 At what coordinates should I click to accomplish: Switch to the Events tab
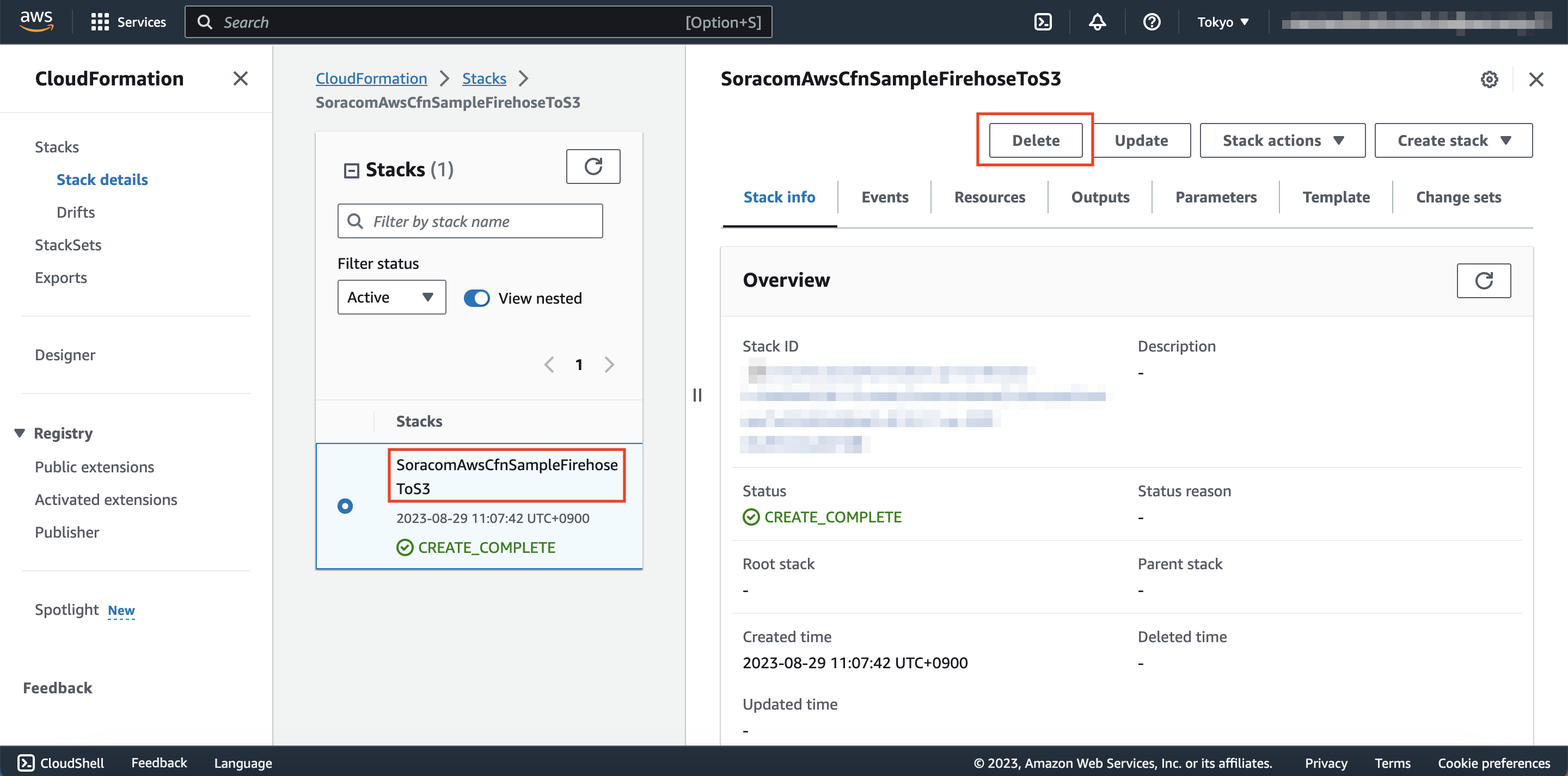884,197
